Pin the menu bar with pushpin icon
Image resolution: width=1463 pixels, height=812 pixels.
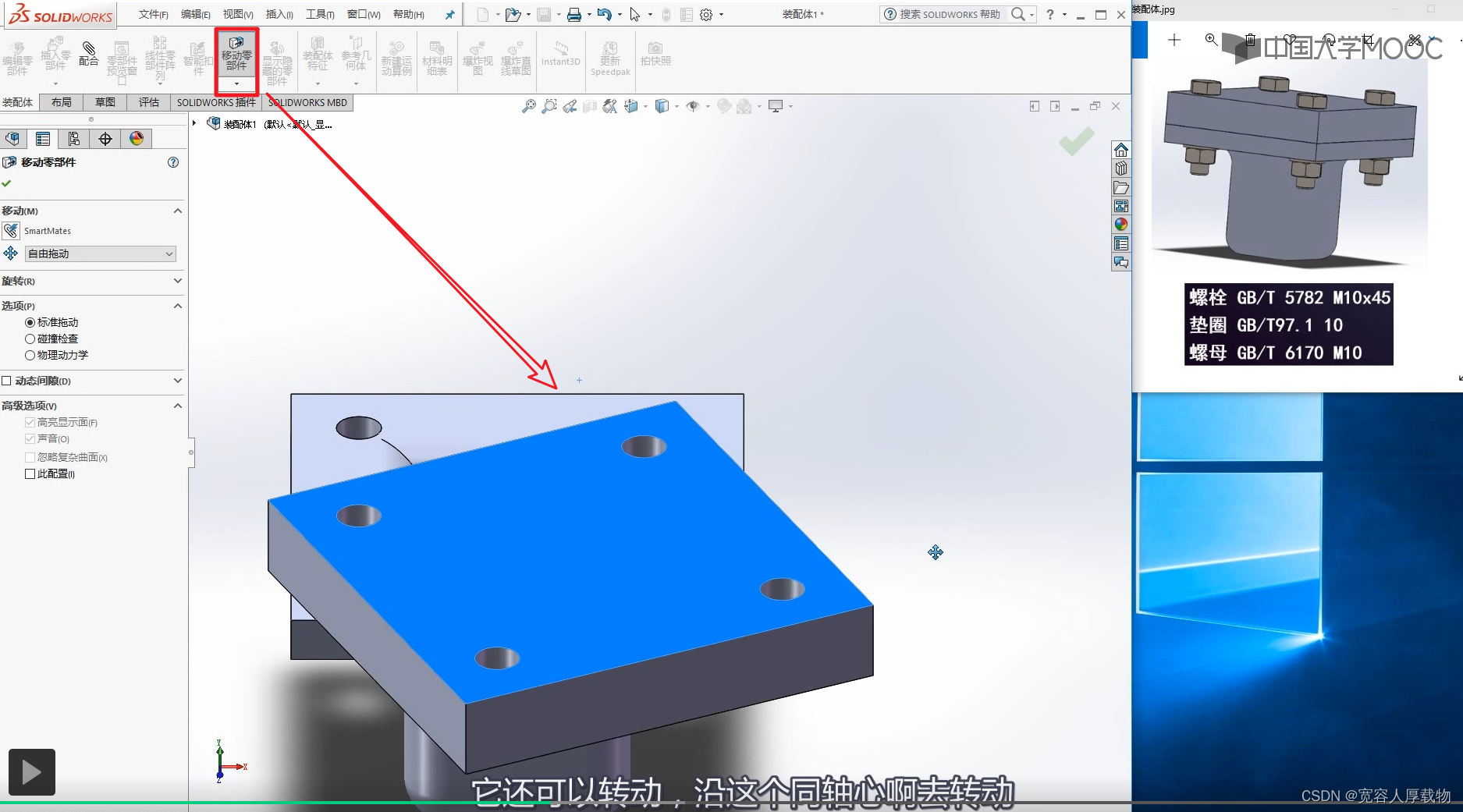pos(449,15)
